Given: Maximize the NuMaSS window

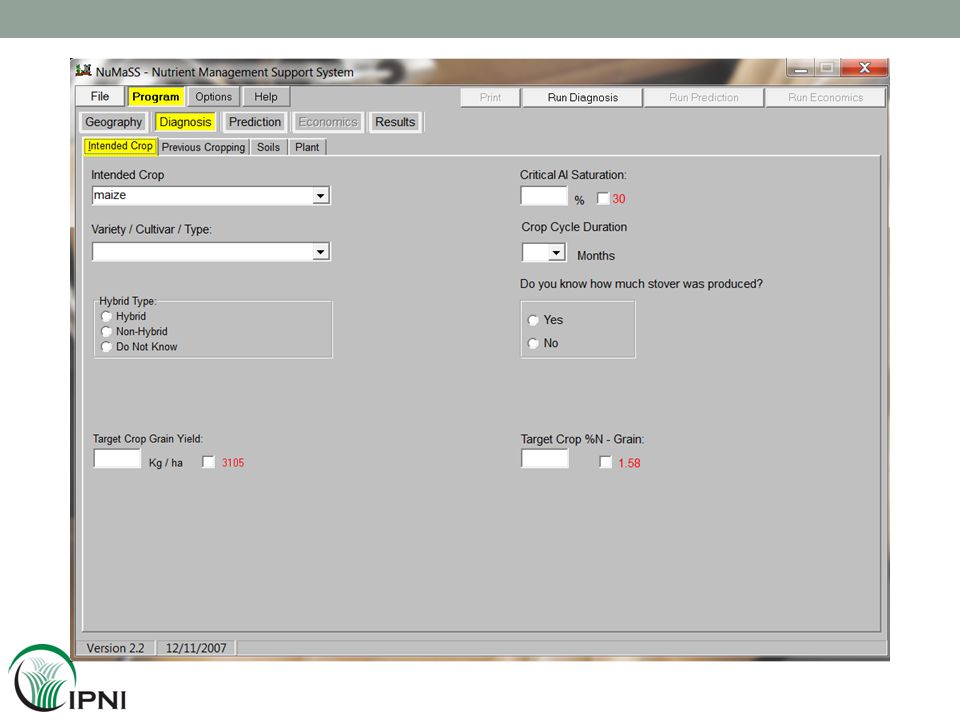Looking at the screenshot, I should (x=827, y=69).
